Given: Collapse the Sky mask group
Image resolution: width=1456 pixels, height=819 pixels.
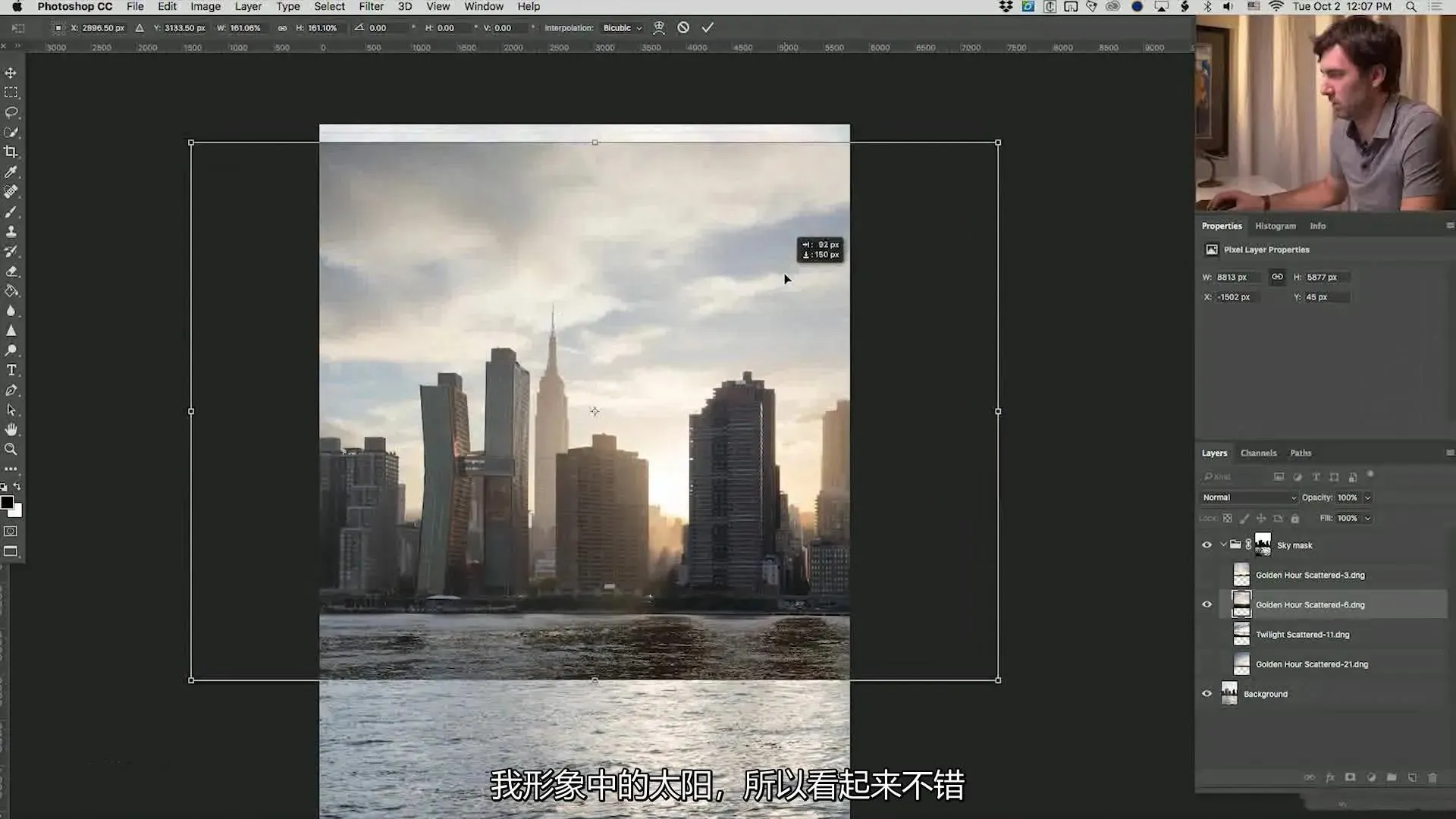Looking at the screenshot, I should (x=1222, y=544).
